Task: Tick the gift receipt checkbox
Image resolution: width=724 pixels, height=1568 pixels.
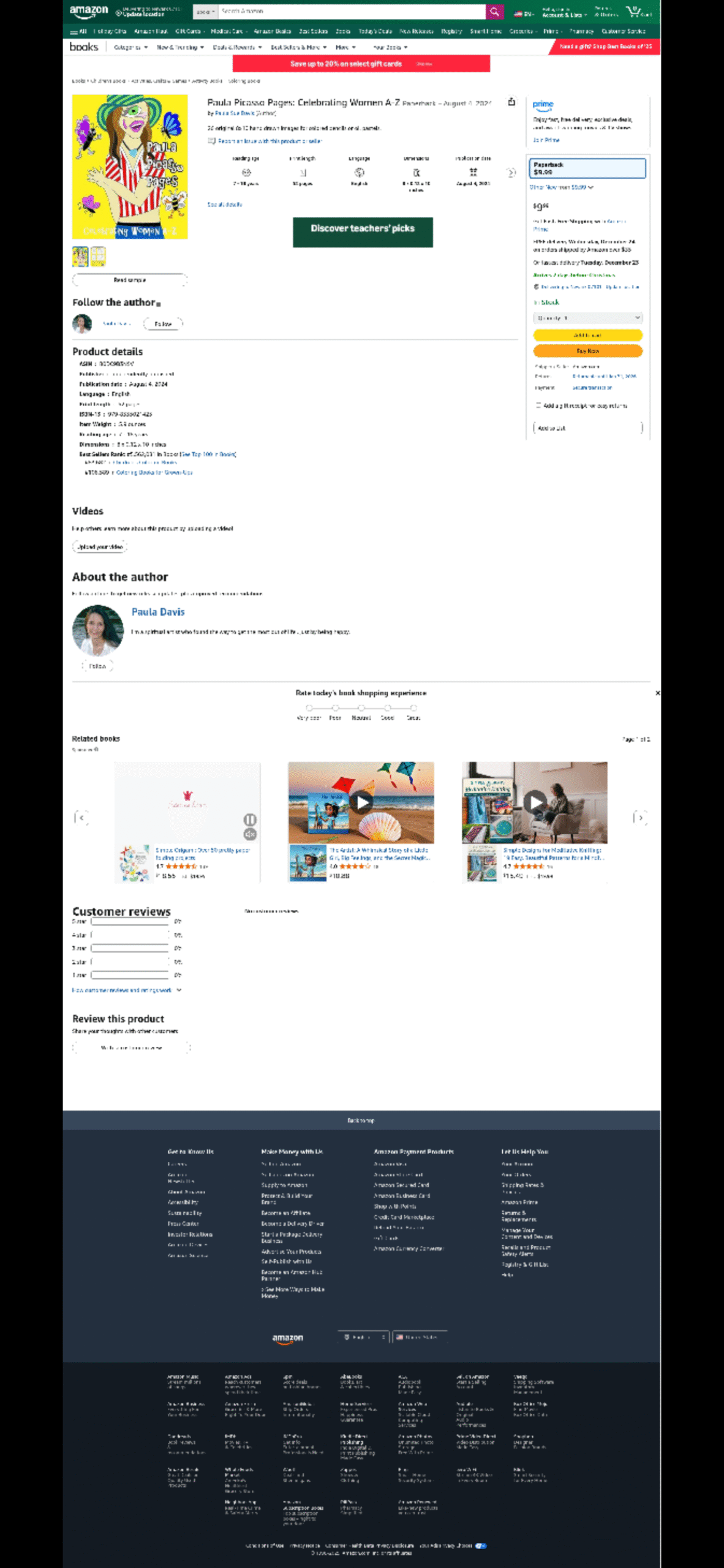Action: pos(538,405)
